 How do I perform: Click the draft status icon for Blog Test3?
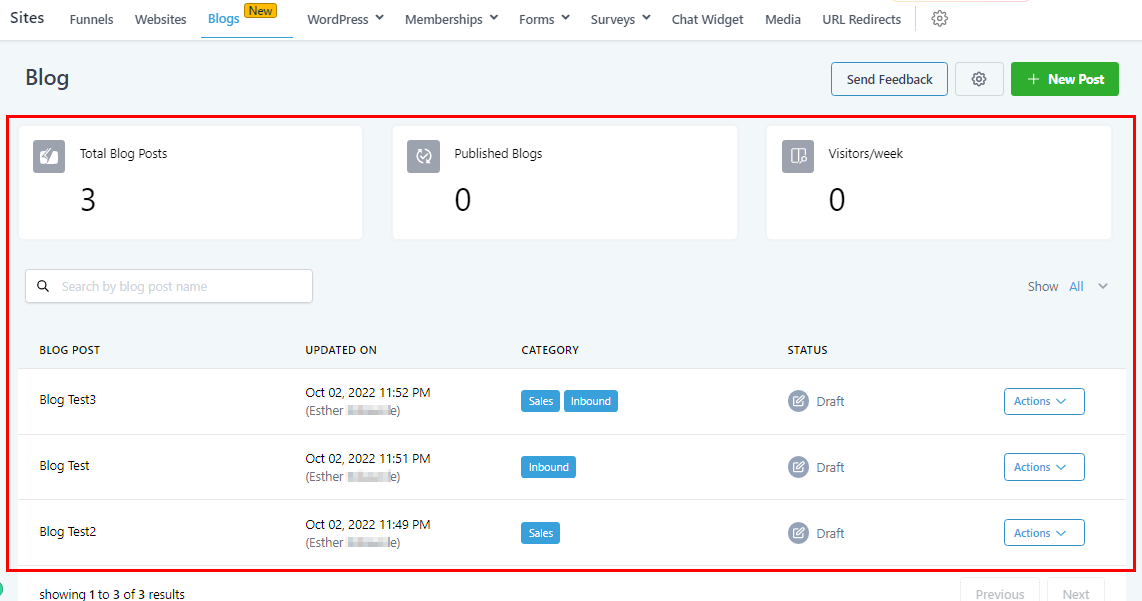tap(798, 401)
